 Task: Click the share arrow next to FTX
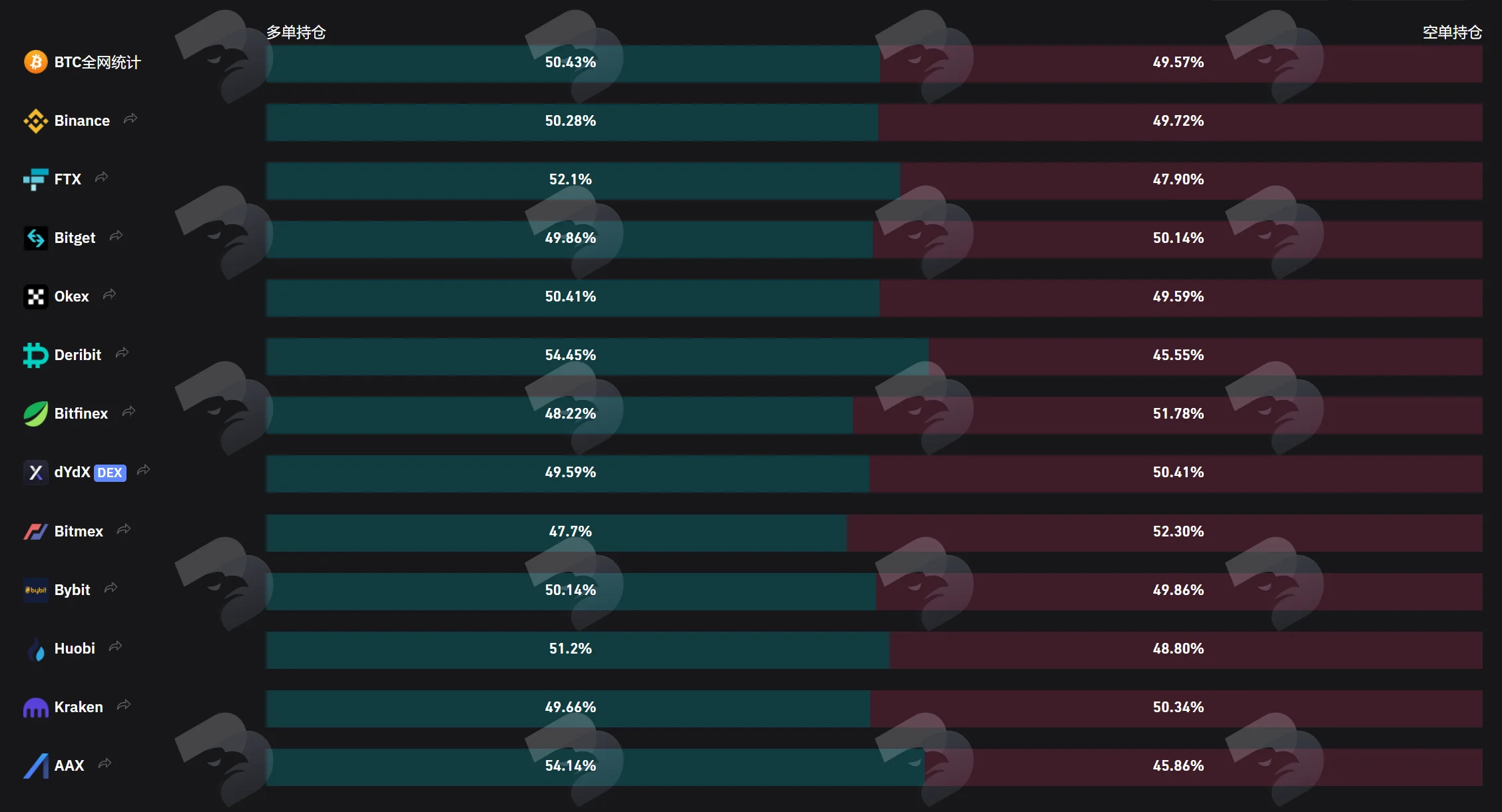coord(101,177)
